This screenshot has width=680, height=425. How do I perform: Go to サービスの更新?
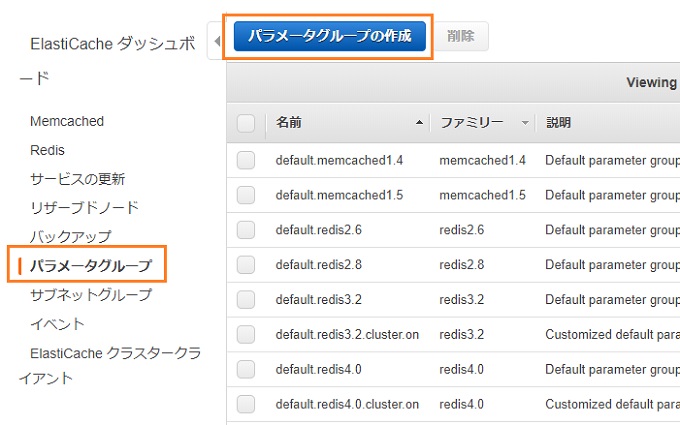78,179
